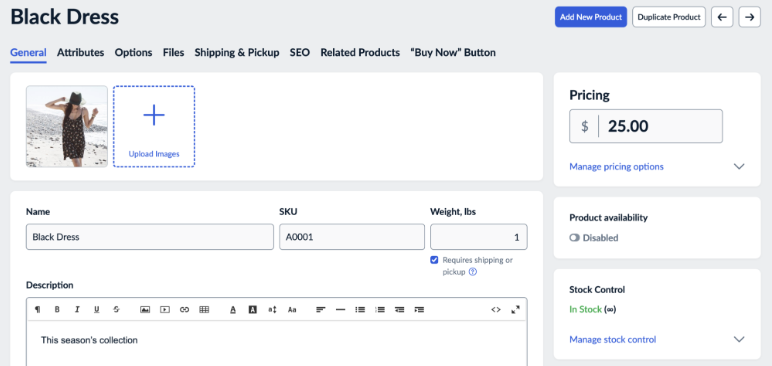Screen dimensions: 772x366
Task: Focus the price field showing 25.00
Action: pos(646,126)
